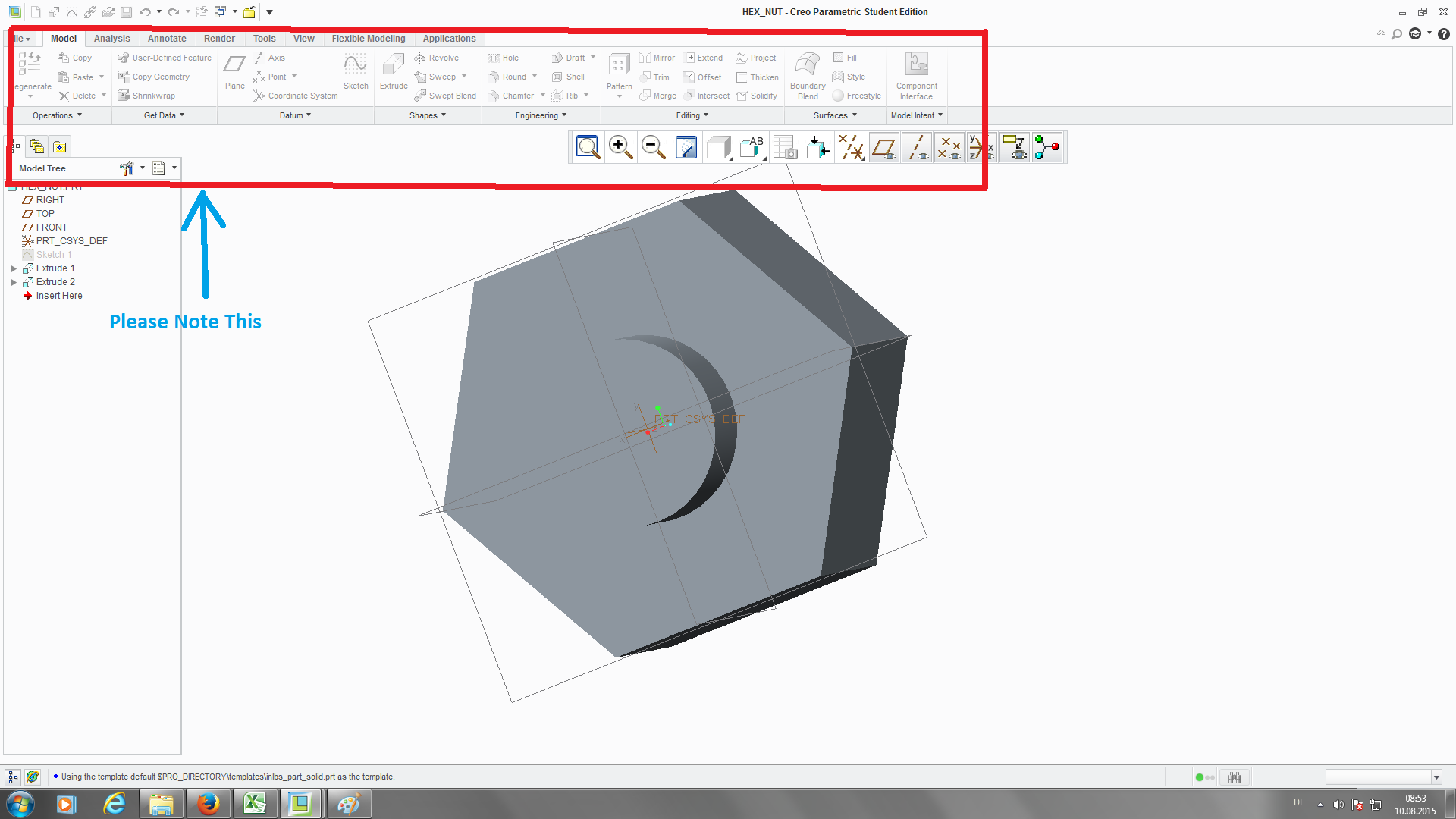This screenshot has width=1456, height=819.
Task: Click the Revolve tool
Action: (437, 58)
